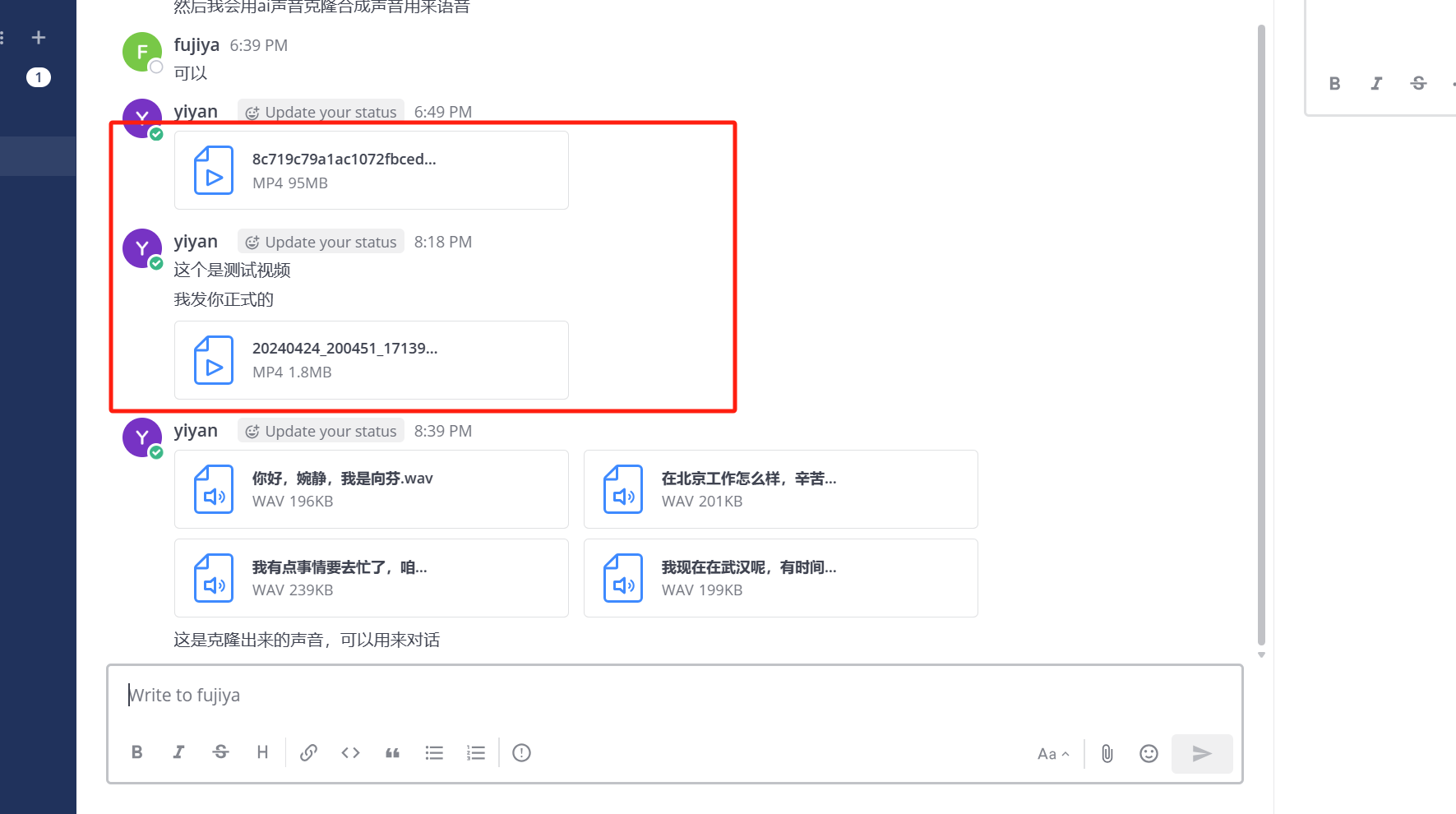
Task: Click the plus icon in the left sidebar
Action: coord(38,36)
